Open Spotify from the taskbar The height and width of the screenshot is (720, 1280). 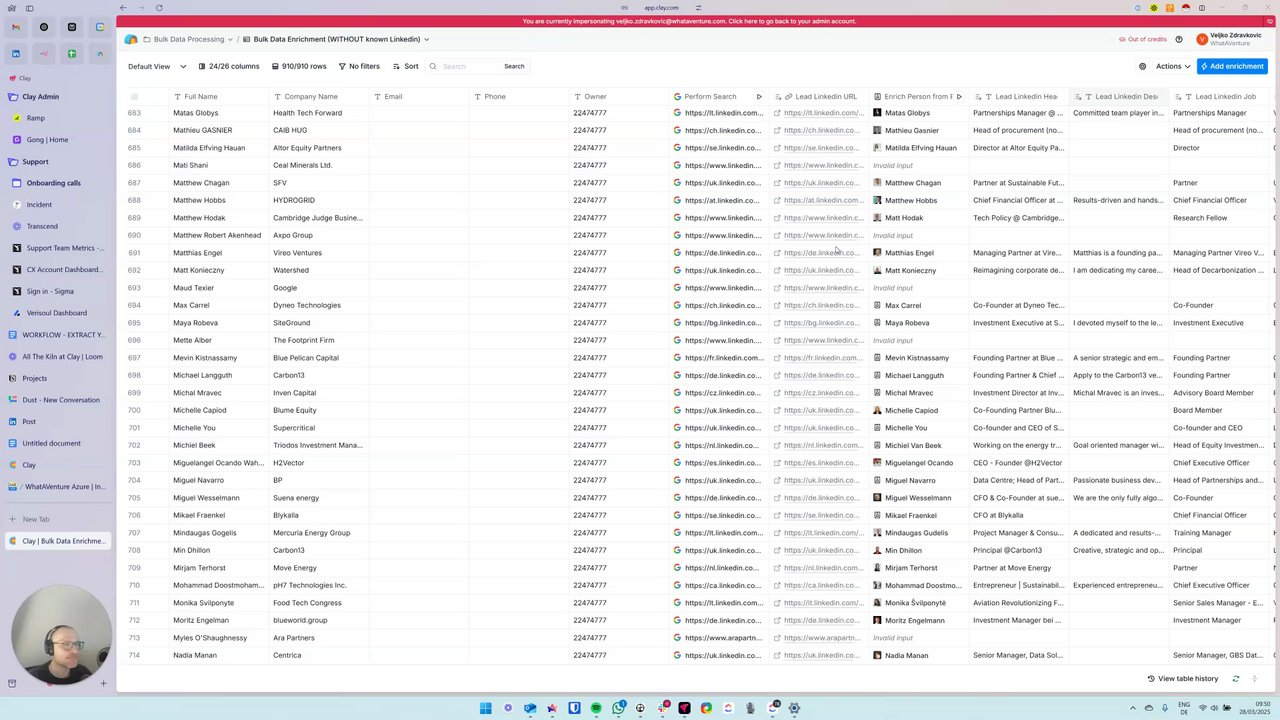[596, 708]
